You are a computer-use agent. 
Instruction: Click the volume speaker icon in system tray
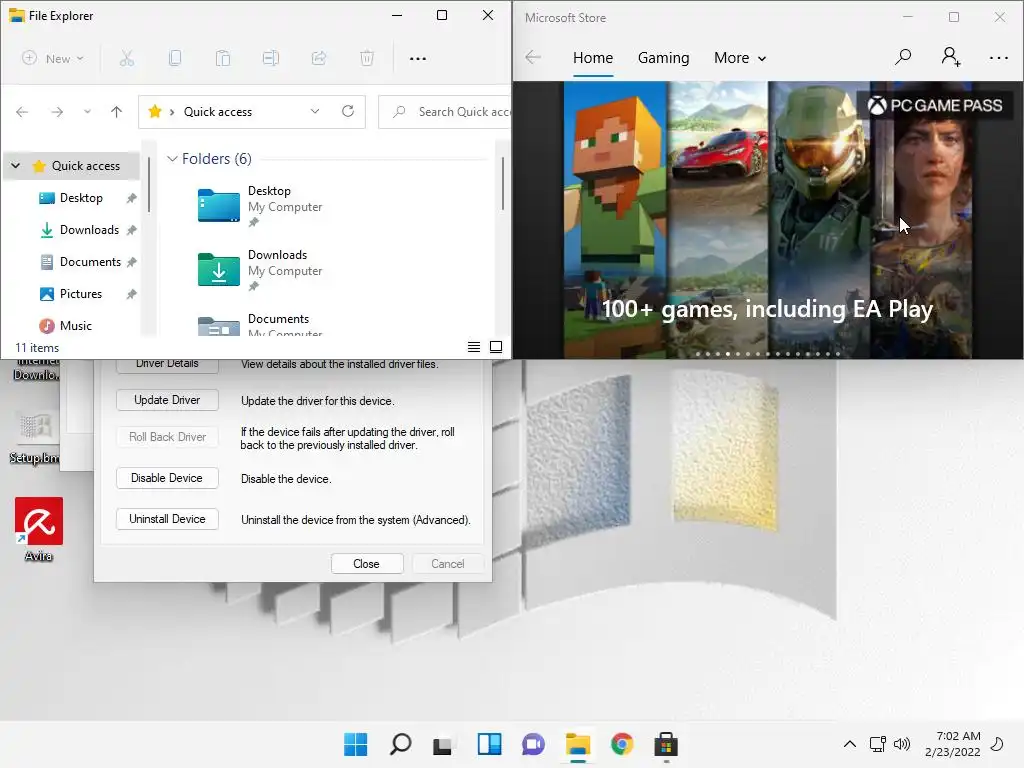(902, 744)
